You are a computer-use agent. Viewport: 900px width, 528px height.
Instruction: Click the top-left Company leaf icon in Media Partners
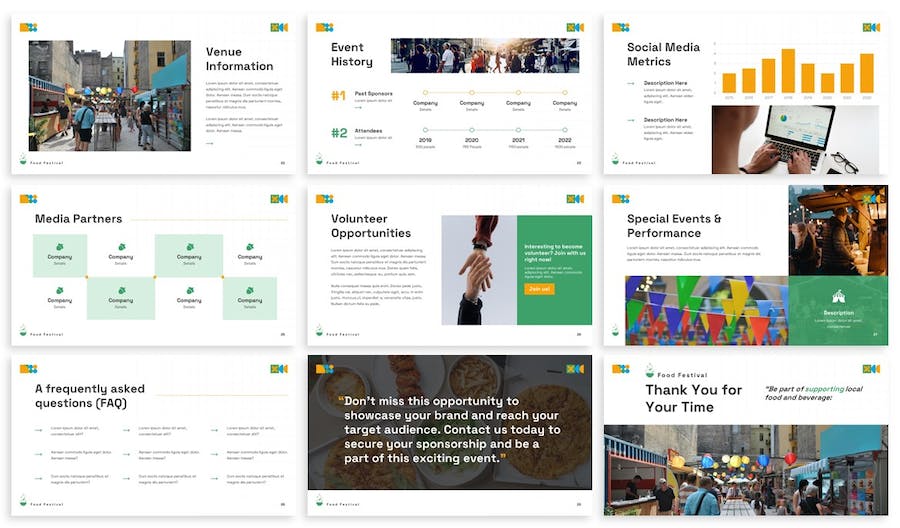pos(60,246)
